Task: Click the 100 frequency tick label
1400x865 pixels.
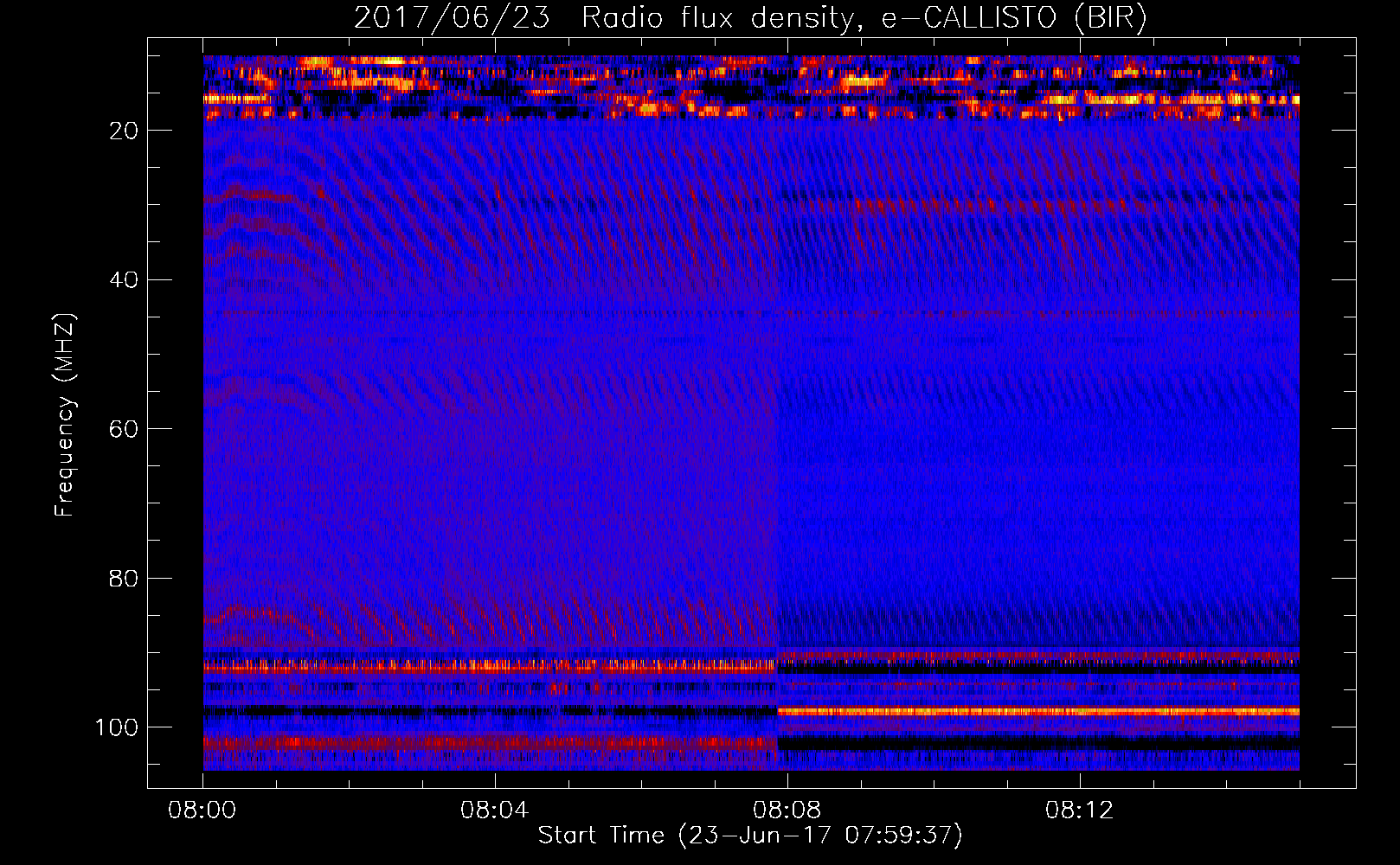Action: click(x=117, y=727)
